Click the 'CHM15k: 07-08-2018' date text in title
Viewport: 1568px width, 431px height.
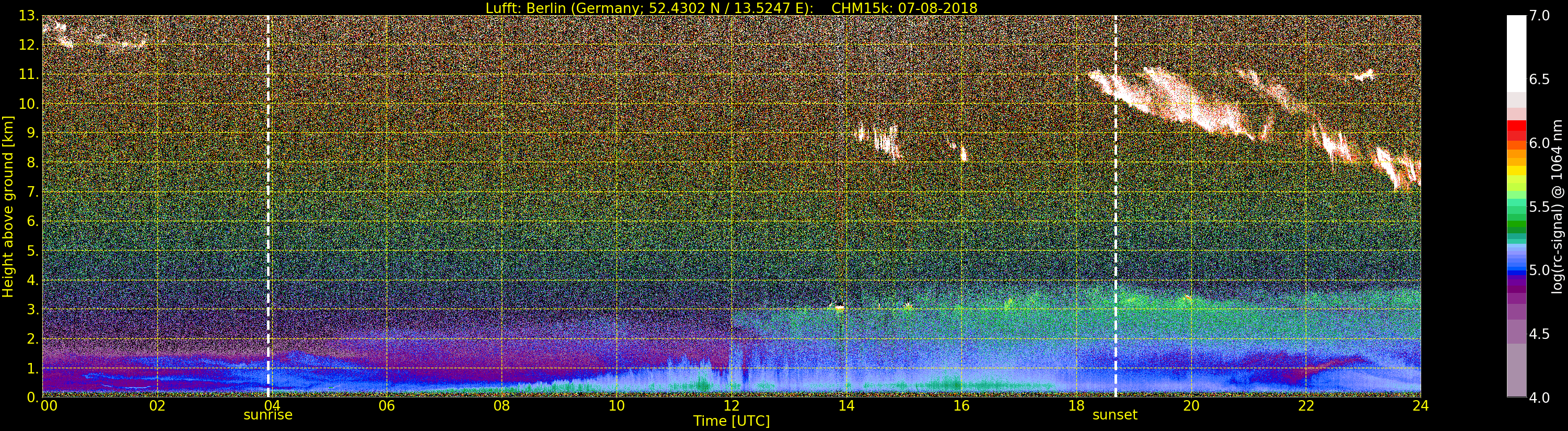tap(904, 8)
